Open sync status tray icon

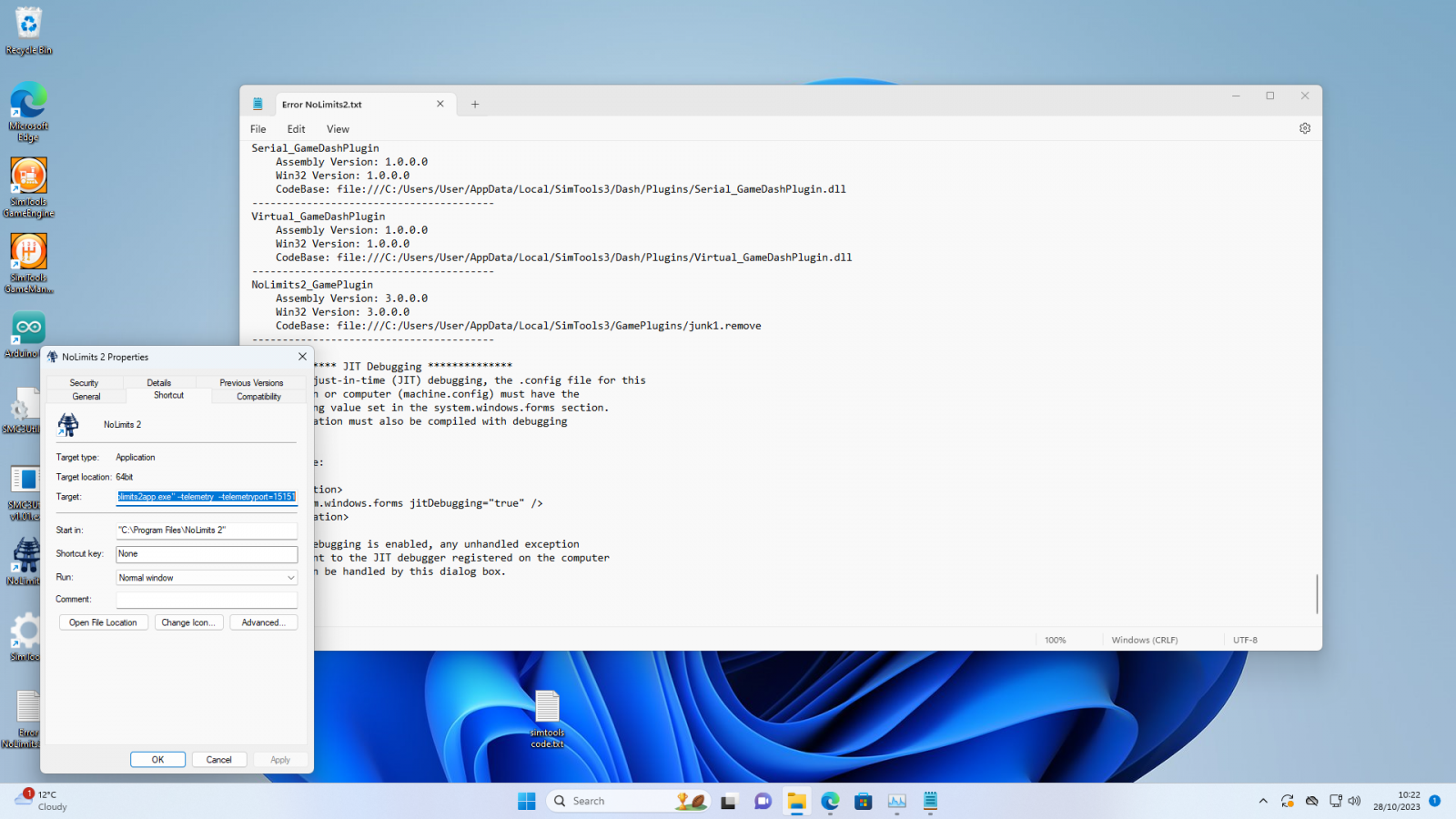coord(1288,801)
